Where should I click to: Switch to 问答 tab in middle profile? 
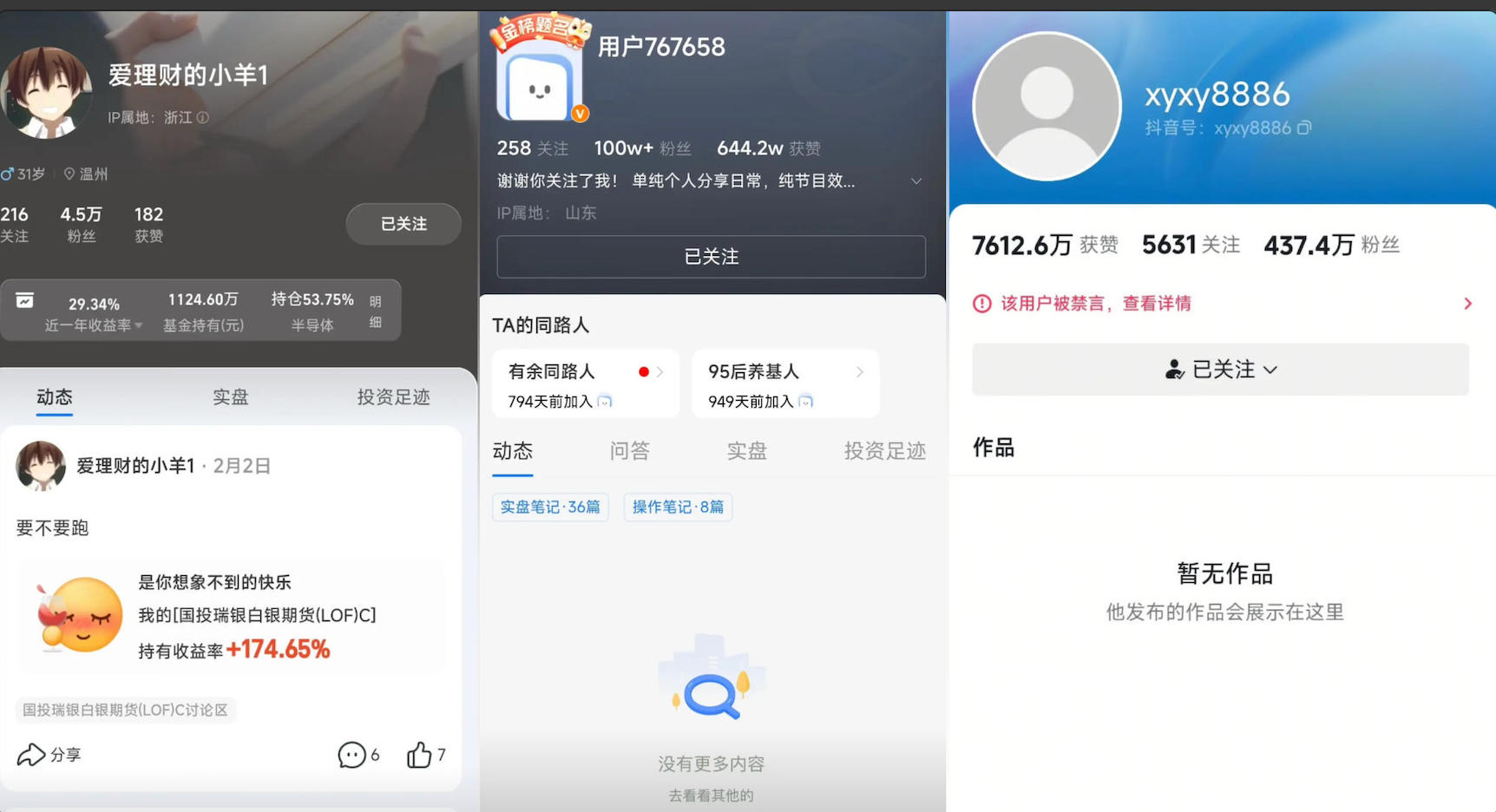(x=629, y=451)
